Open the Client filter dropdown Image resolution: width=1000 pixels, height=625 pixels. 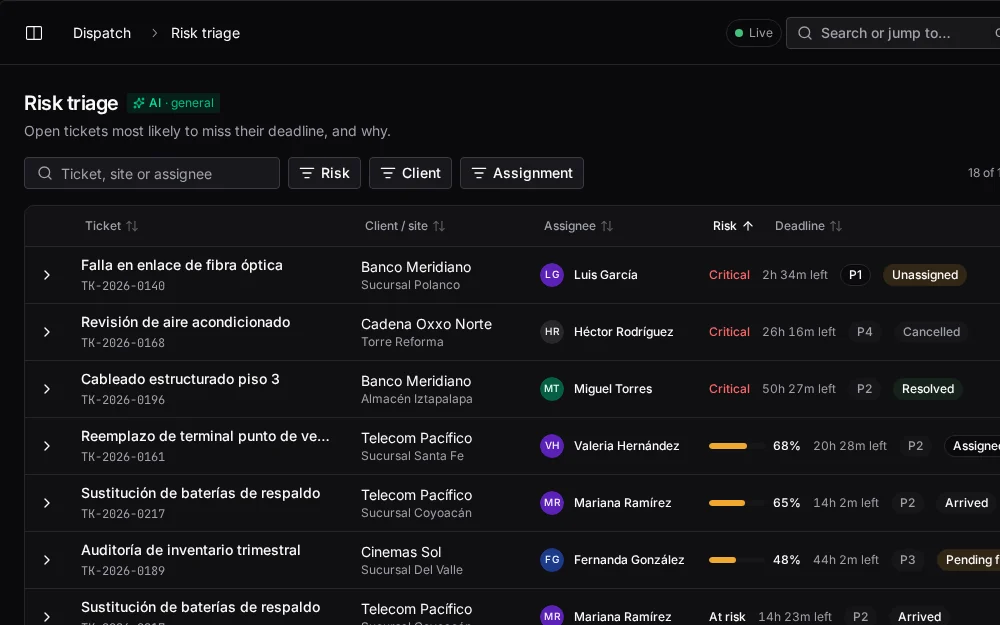tap(410, 173)
